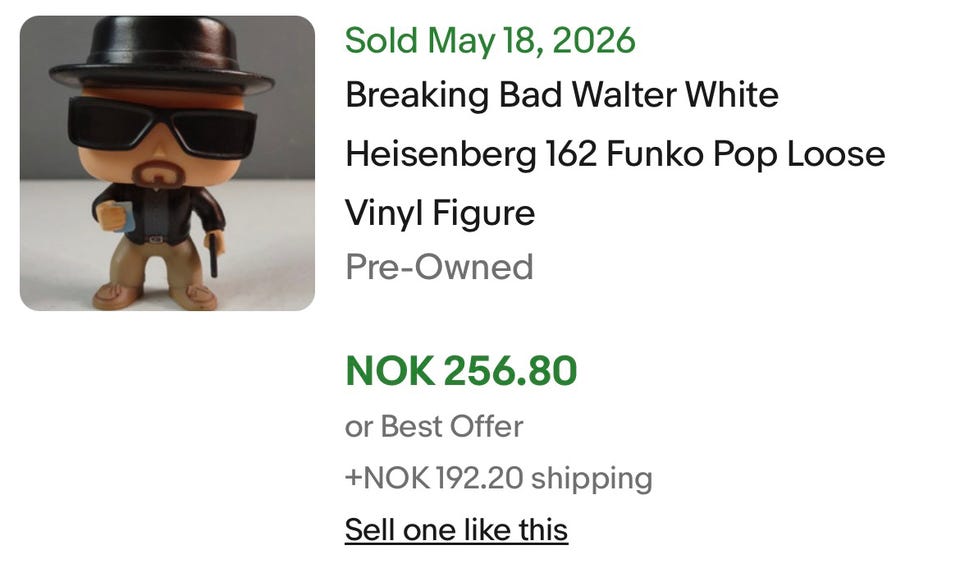The image size is (960, 582).
Task: Click the pistol held by the figure
Action: coord(212,255)
